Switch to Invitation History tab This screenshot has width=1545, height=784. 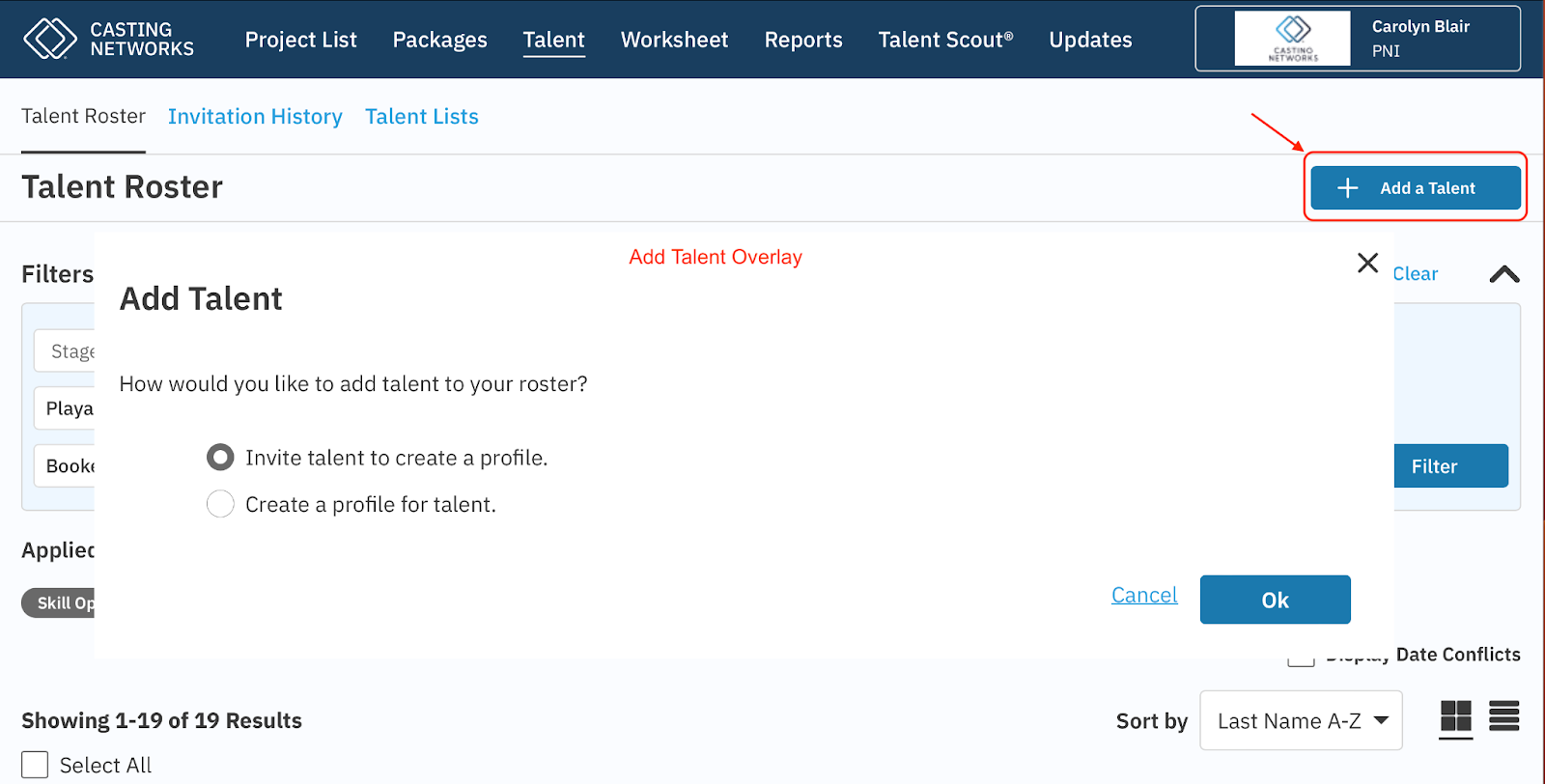coord(255,117)
